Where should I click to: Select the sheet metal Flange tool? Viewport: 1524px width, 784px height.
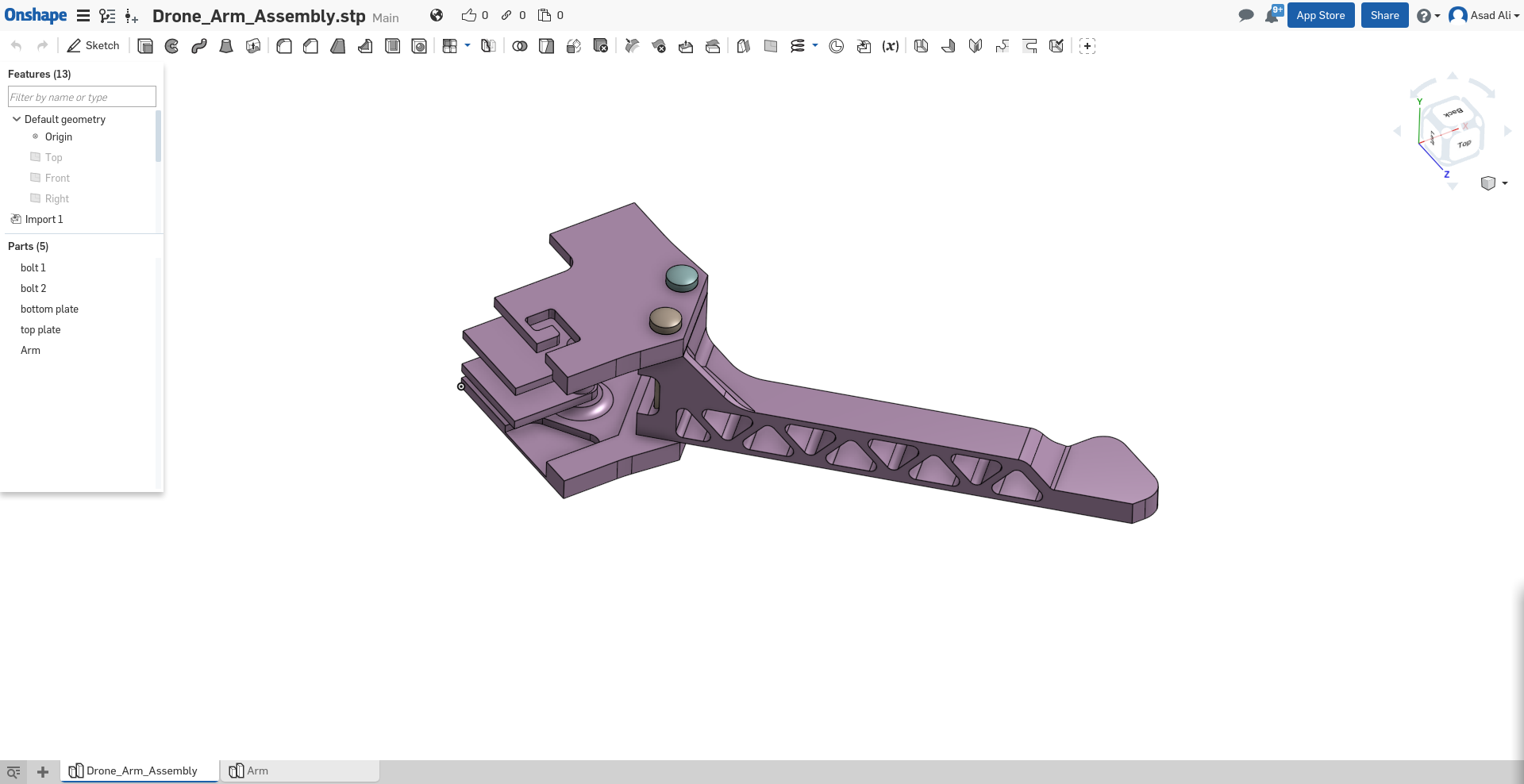pos(949,46)
